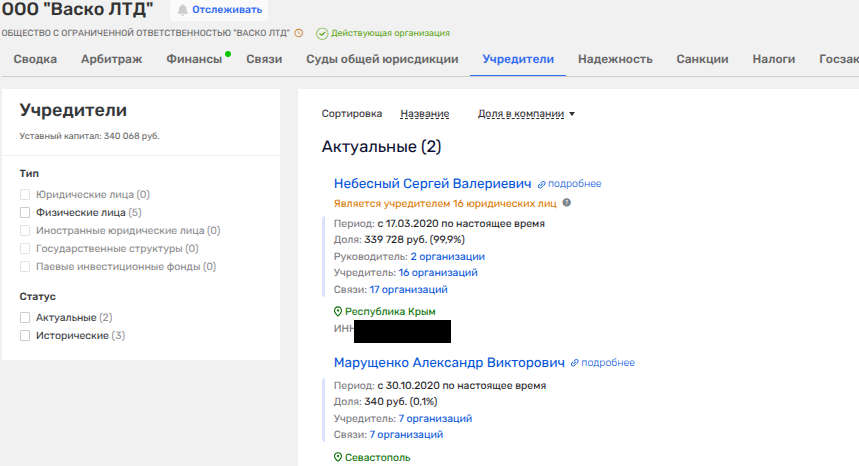Click the clock icon beside organization full name

point(299,33)
